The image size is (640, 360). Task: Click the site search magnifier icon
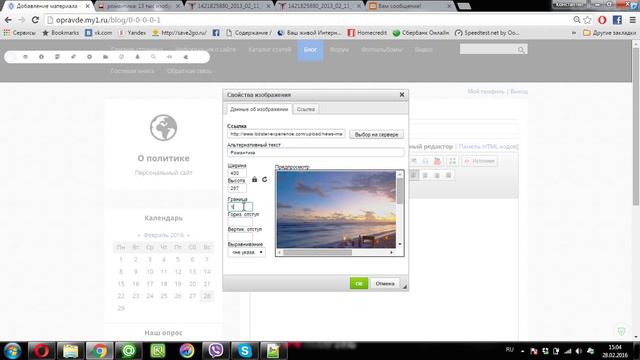pos(521,50)
